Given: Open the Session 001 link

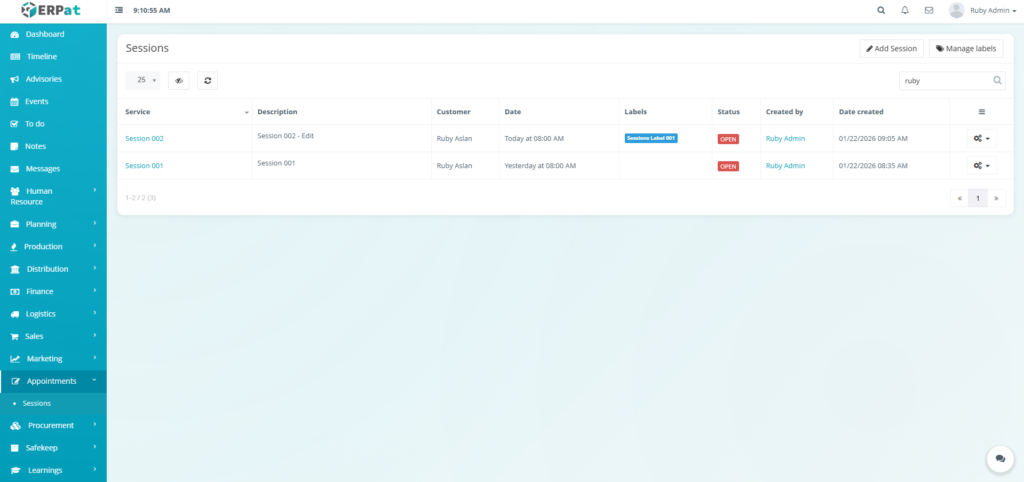Looking at the screenshot, I should (144, 166).
